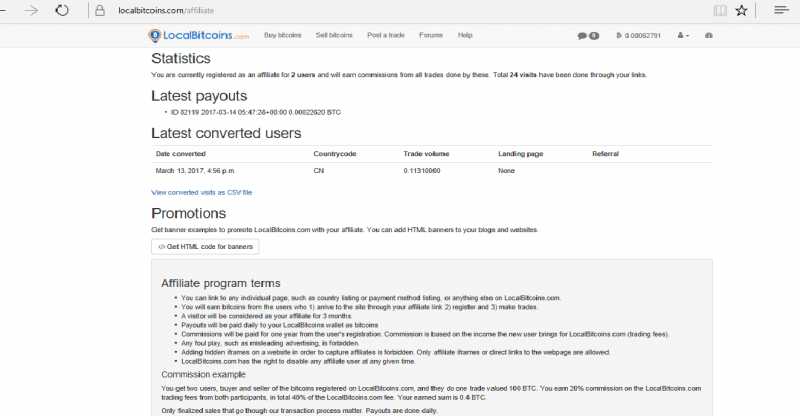The width and height of the screenshot is (800, 416).
Task: Click the Latest payouts heading
Action: (x=199, y=96)
